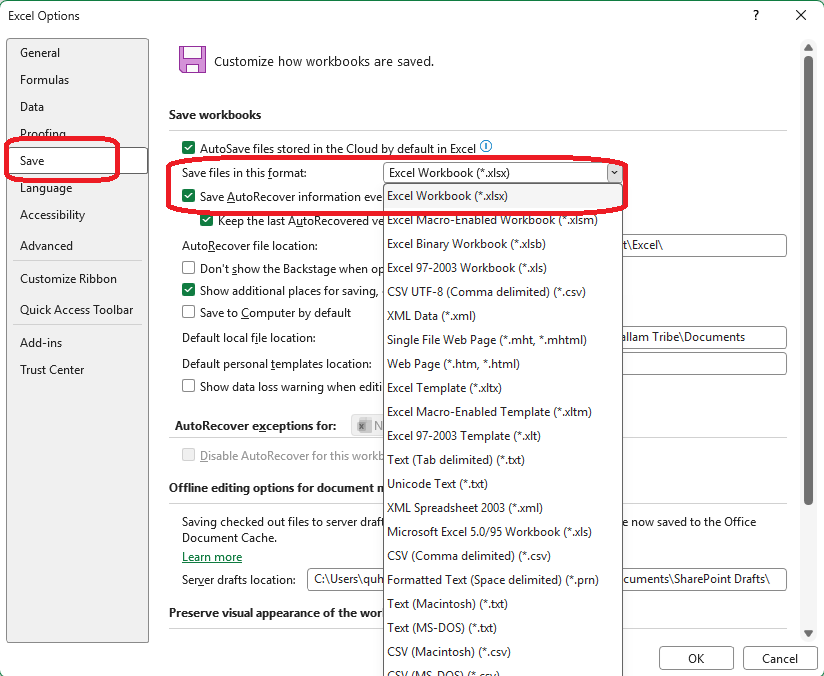Select Microsoft Excel 5.0/95 Workbook
Screen dimensions: 824x676
(503, 532)
